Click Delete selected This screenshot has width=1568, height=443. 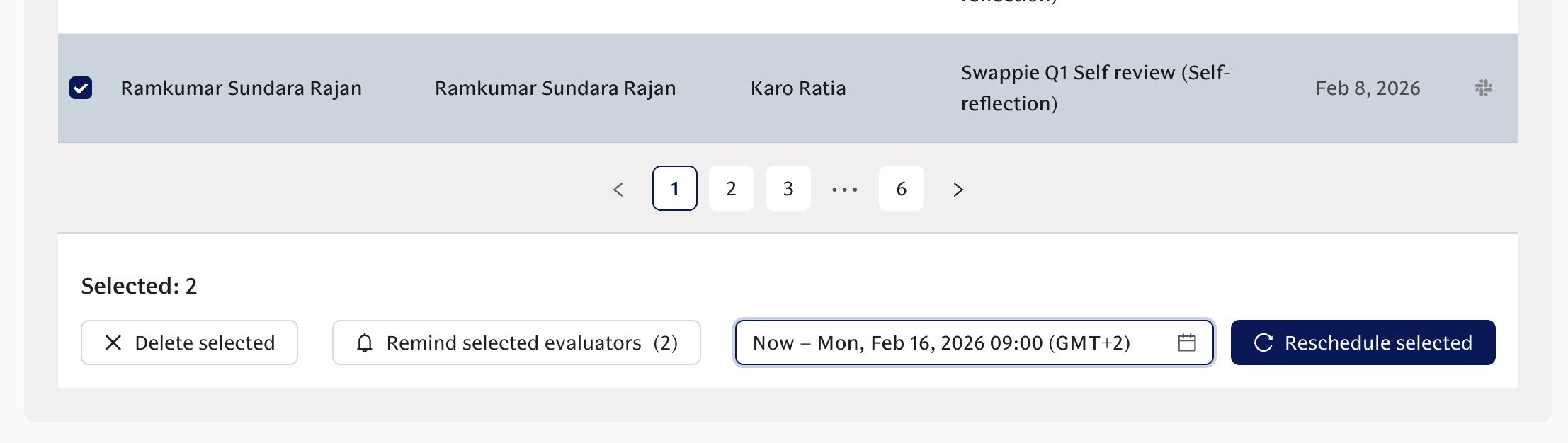pyautogui.click(x=190, y=343)
